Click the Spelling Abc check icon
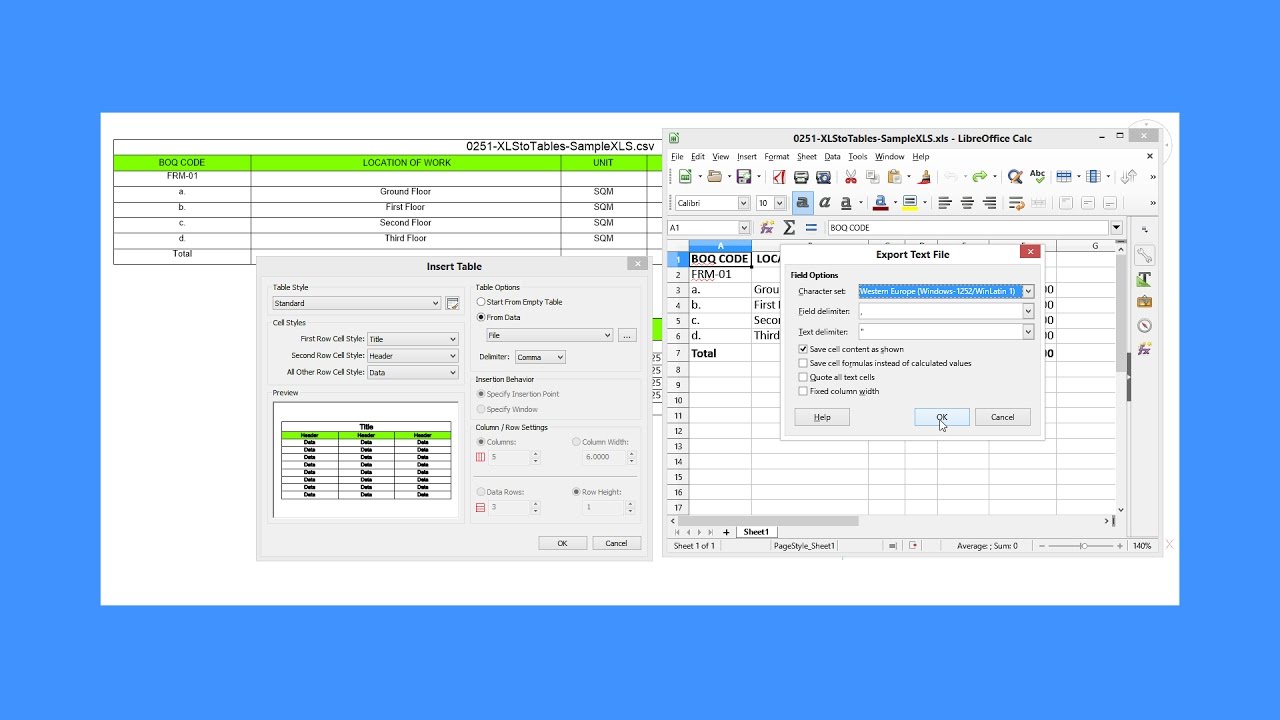This screenshot has height=720, width=1280. pyautogui.click(x=1038, y=177)
